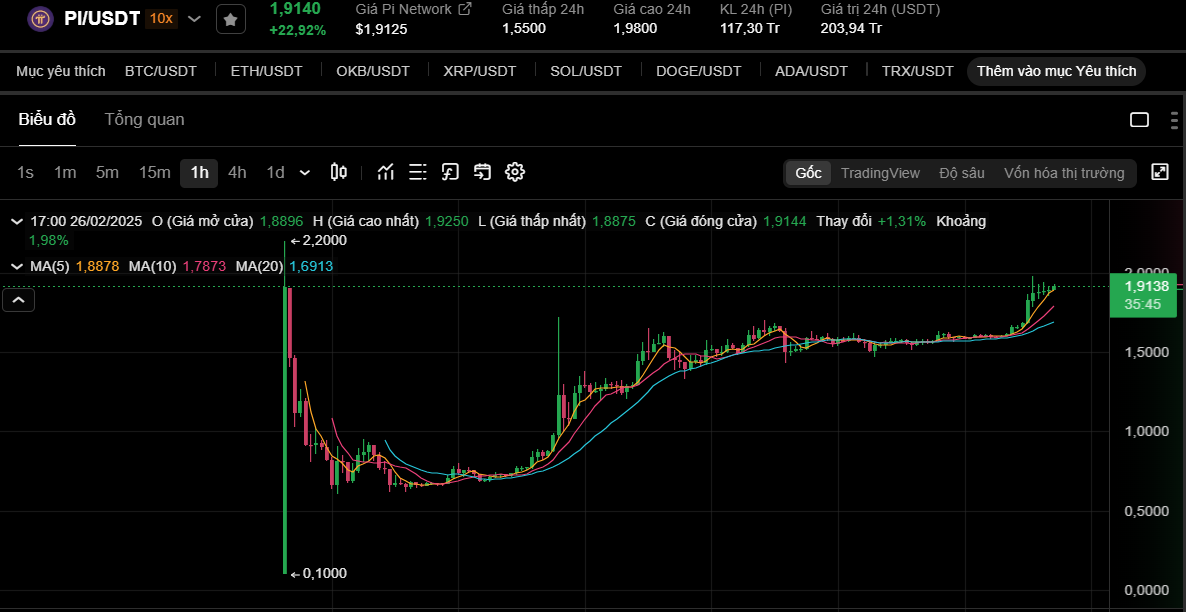
Task: Click the 10x leverage badge
Action: (x=160, y=17)
